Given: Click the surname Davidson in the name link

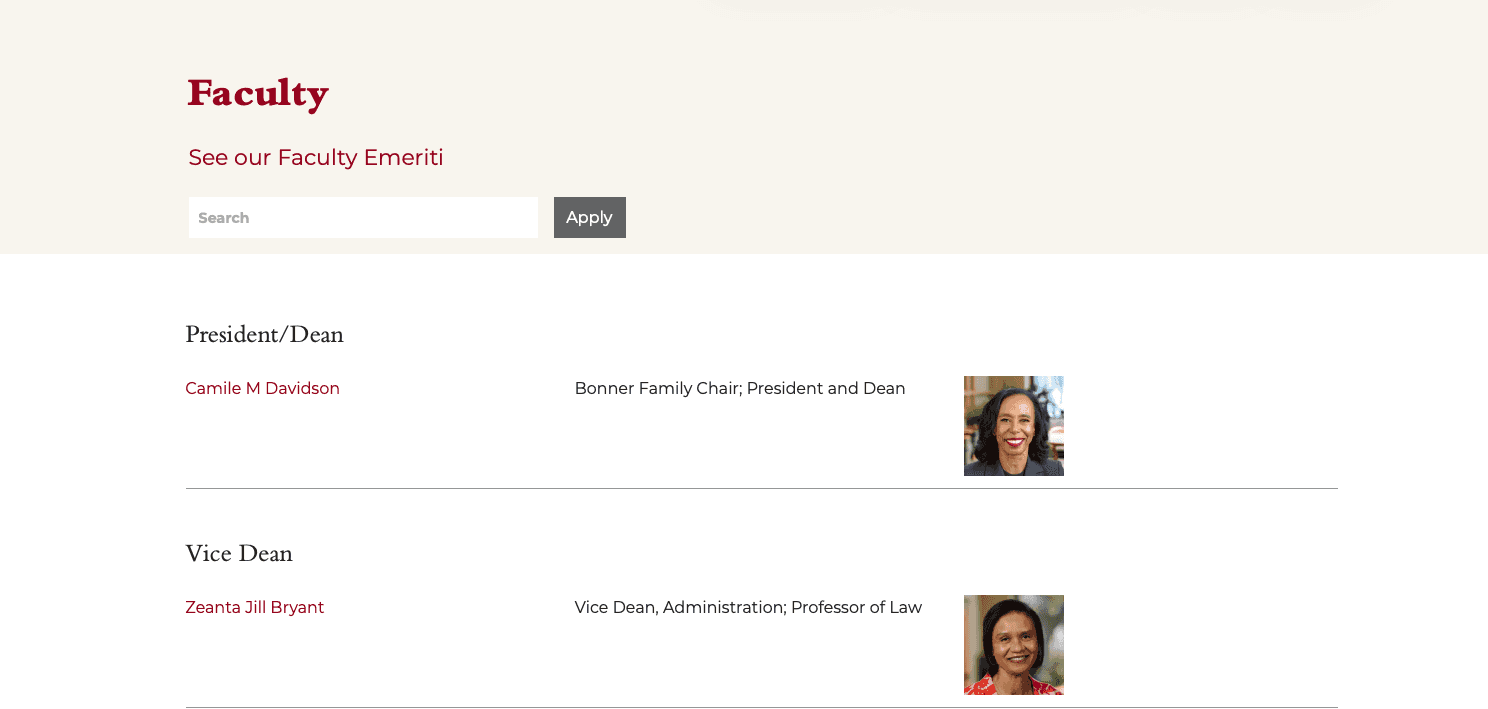Looking at the screenshot, I should point(302,389).
